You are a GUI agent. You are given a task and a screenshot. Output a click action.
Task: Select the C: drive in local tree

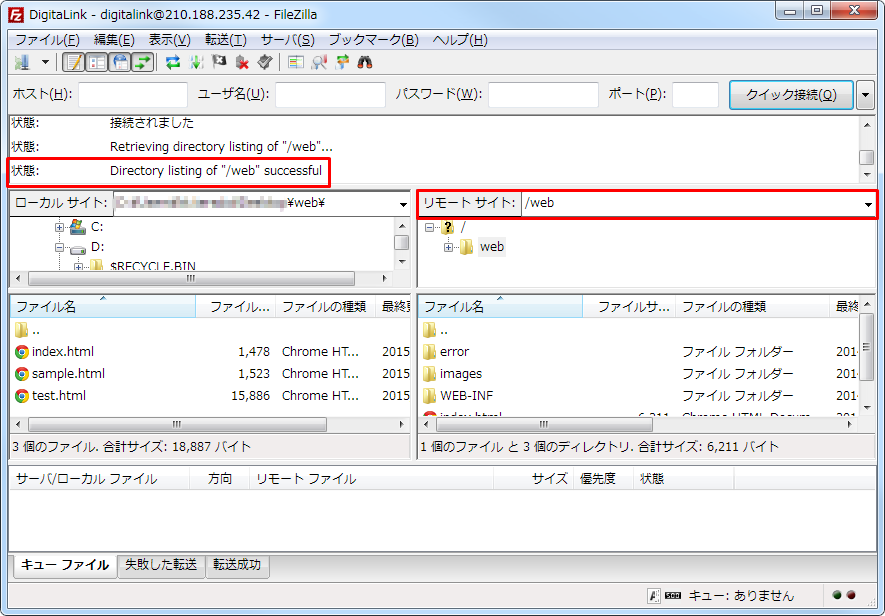click(97, 227)
